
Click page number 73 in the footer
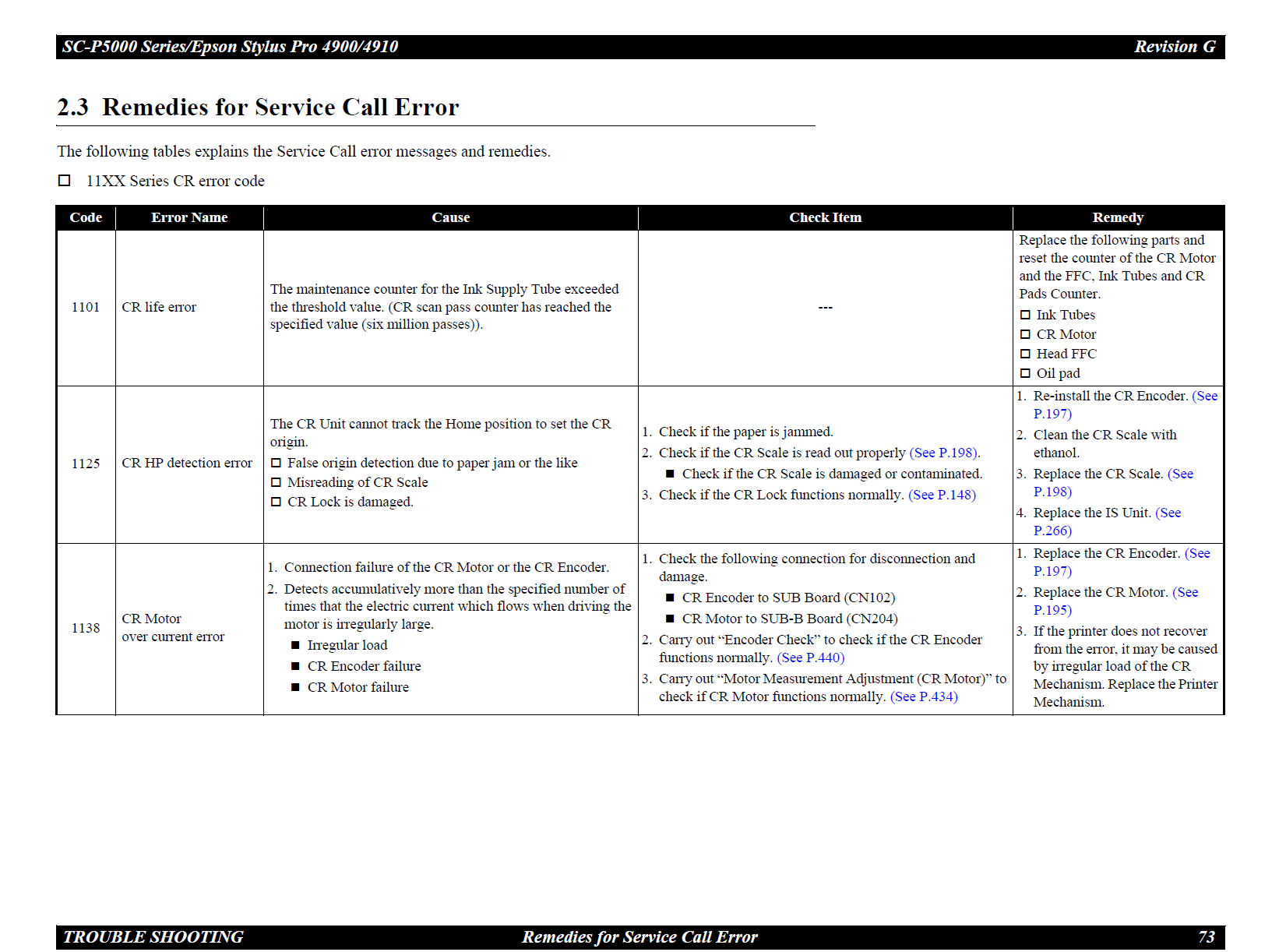point(1206,936)
